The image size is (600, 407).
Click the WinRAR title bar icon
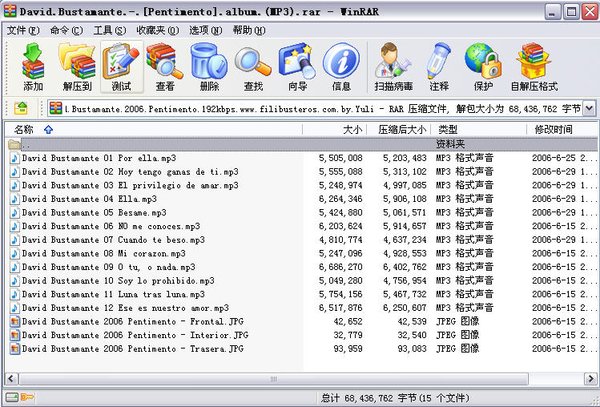[x=10, y=11]
